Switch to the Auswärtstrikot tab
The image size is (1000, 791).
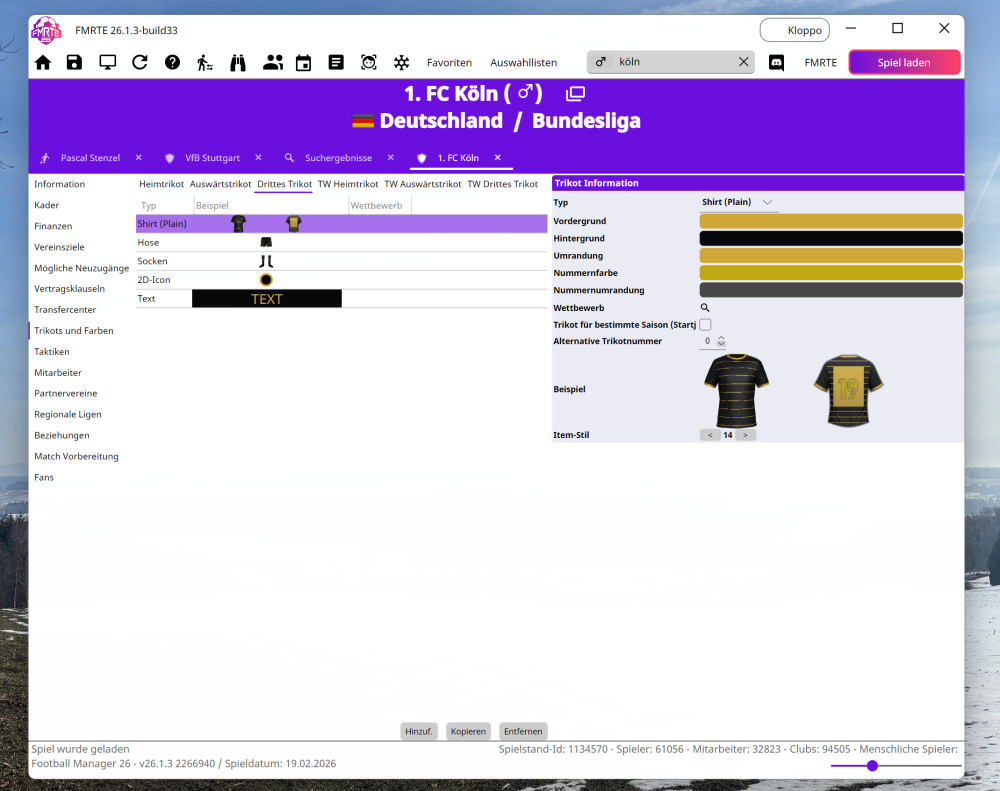[x=220, y=184]
